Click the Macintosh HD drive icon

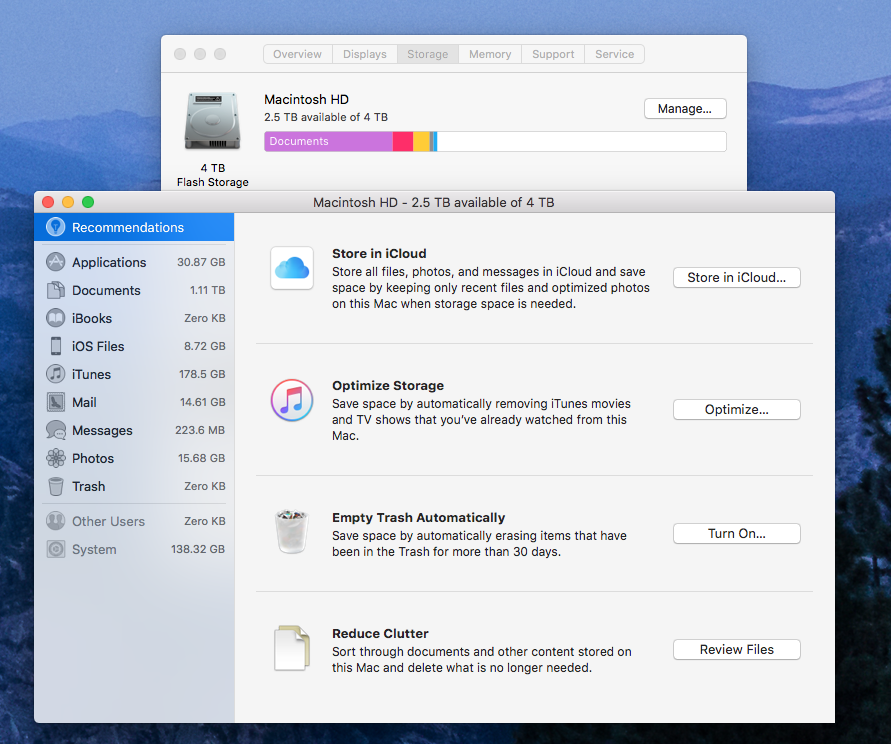213,120
